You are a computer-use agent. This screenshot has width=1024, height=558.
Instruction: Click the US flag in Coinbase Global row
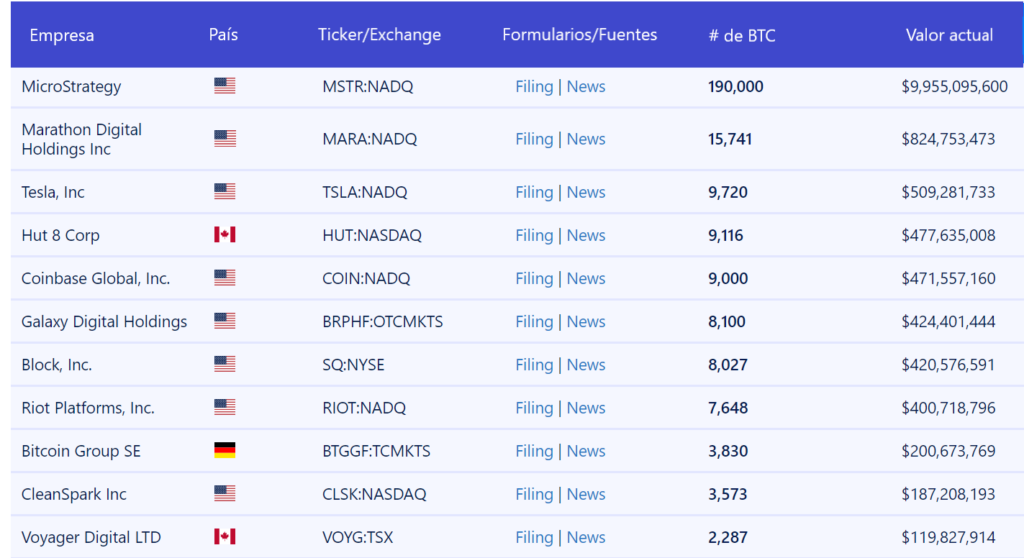tap(225, 278)
